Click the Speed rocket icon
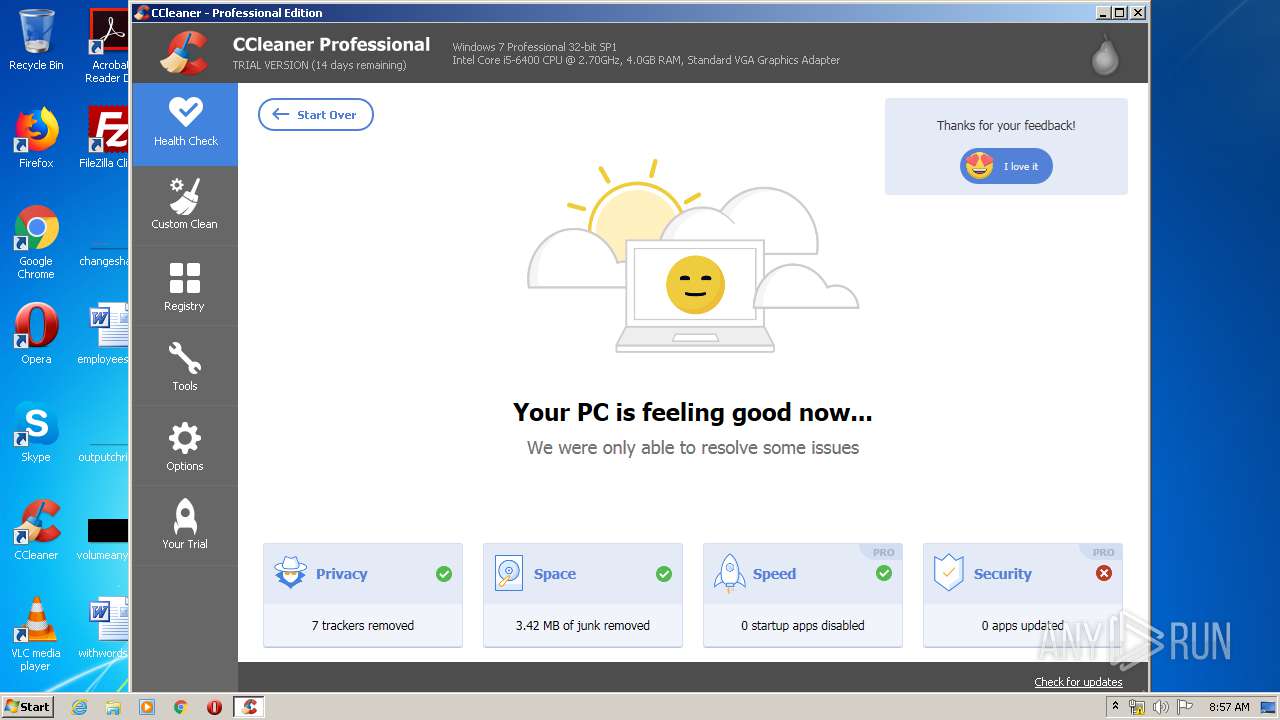Screen dimensions: 1280x720 pos(729,574)
